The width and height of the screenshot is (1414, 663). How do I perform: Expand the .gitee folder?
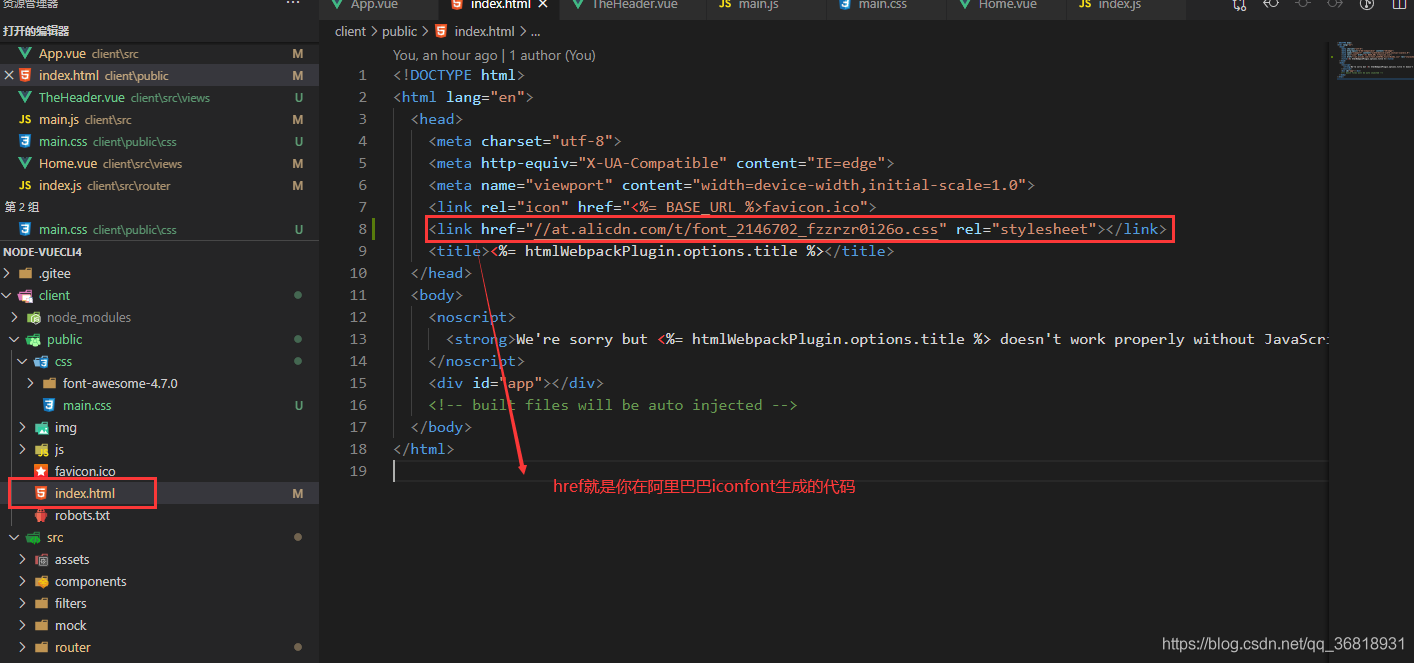coord(160,273)
